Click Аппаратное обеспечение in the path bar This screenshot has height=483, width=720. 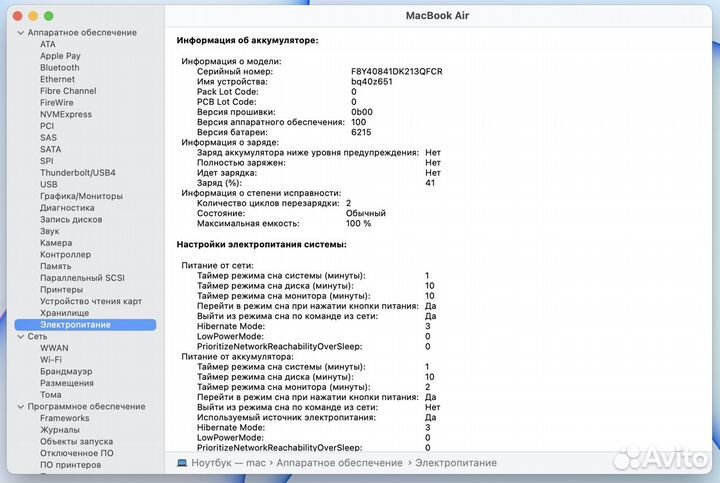tap(338, 462)
